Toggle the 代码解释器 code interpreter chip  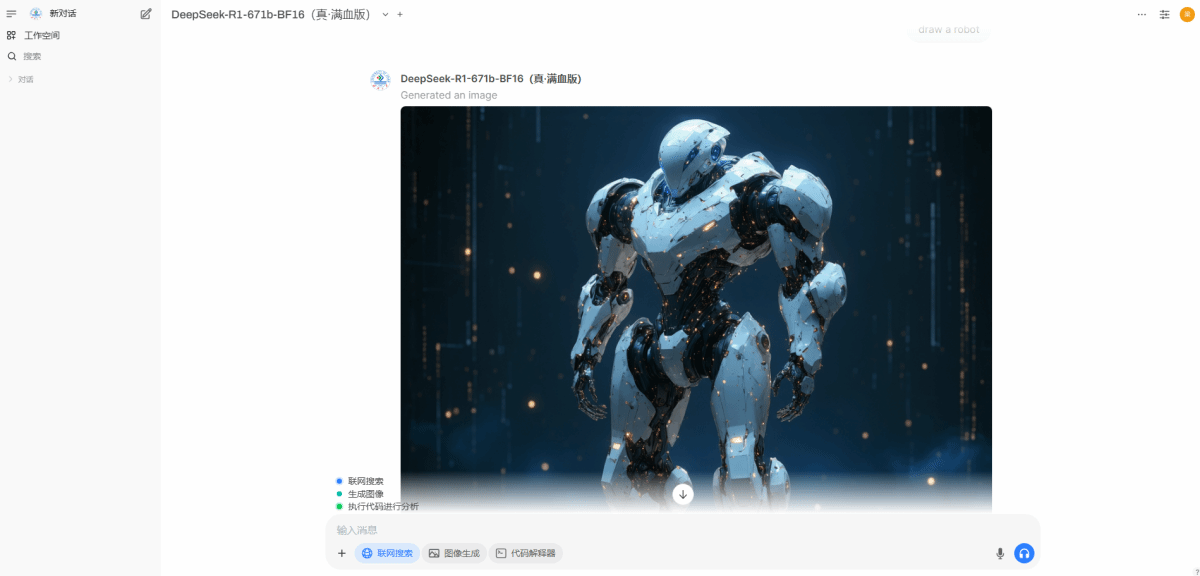tap(526, 553)
